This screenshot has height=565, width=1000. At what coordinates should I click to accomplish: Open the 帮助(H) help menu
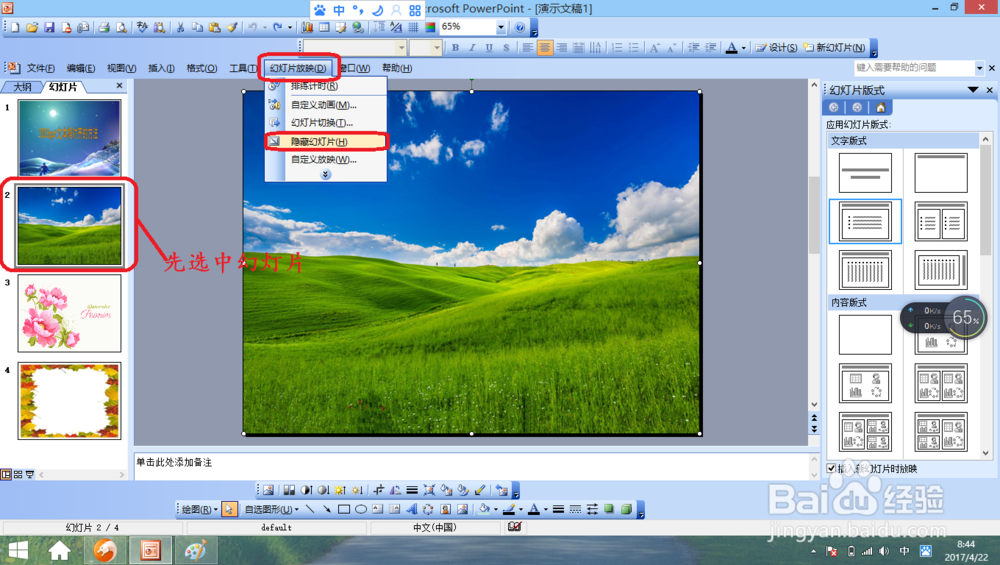(x=397, y=68)
